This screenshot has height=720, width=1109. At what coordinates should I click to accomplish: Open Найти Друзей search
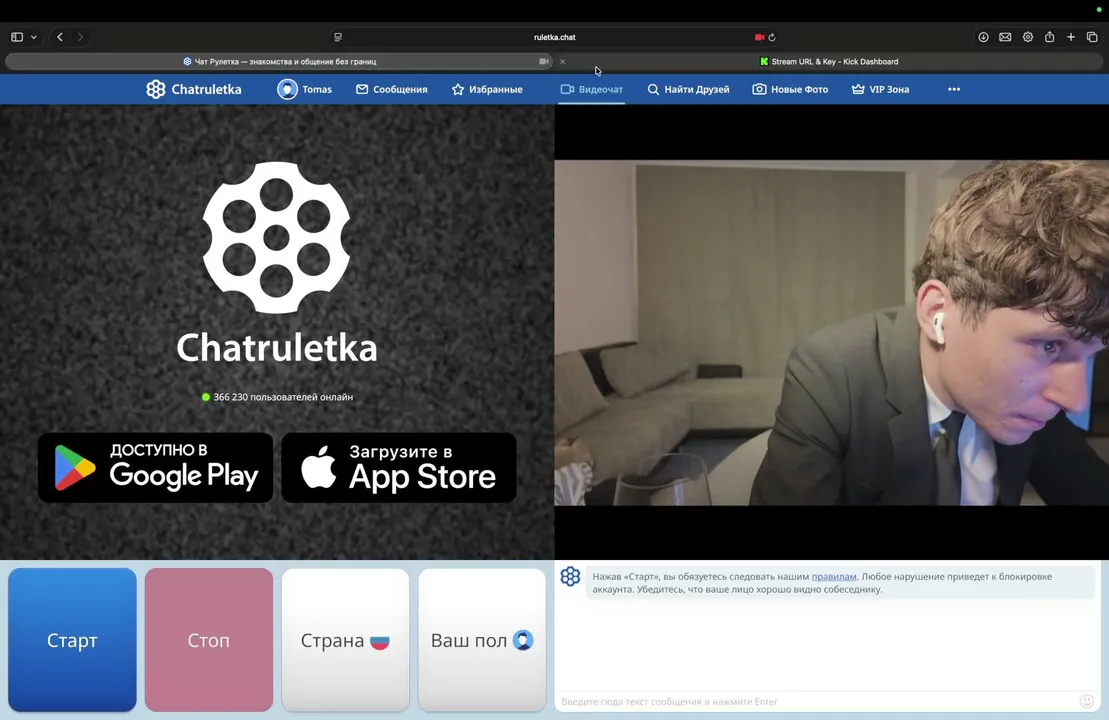click(x=688, y=89)
